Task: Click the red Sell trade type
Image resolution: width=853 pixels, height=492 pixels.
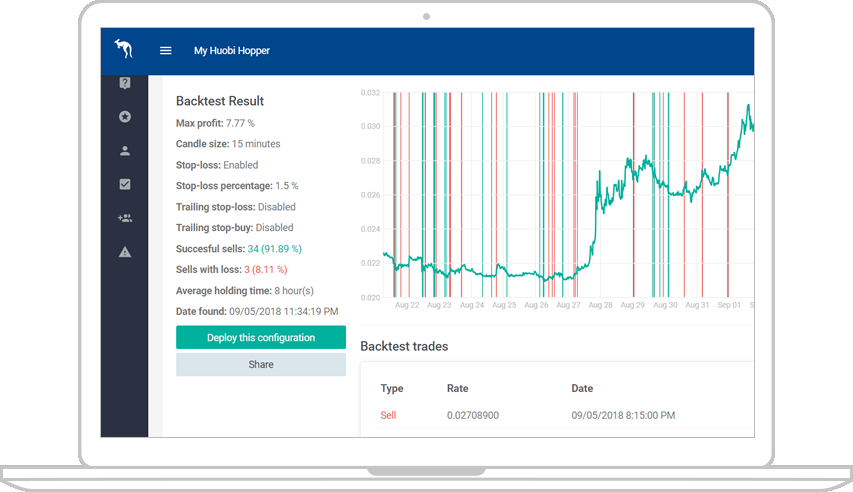Action: pos(388,415)
